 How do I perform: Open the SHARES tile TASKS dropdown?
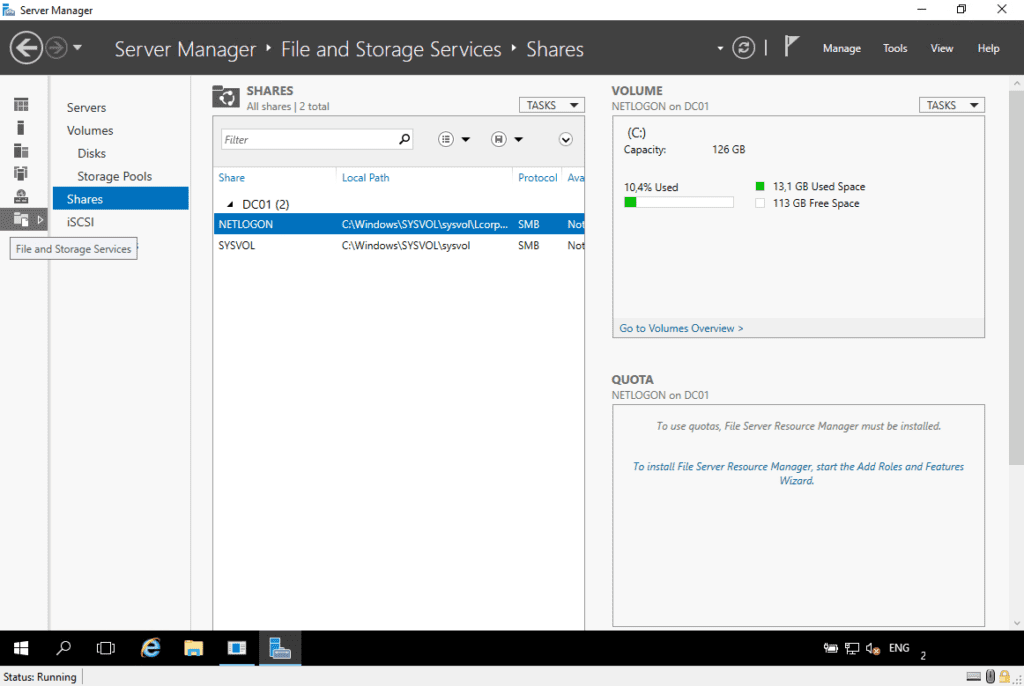551,105
